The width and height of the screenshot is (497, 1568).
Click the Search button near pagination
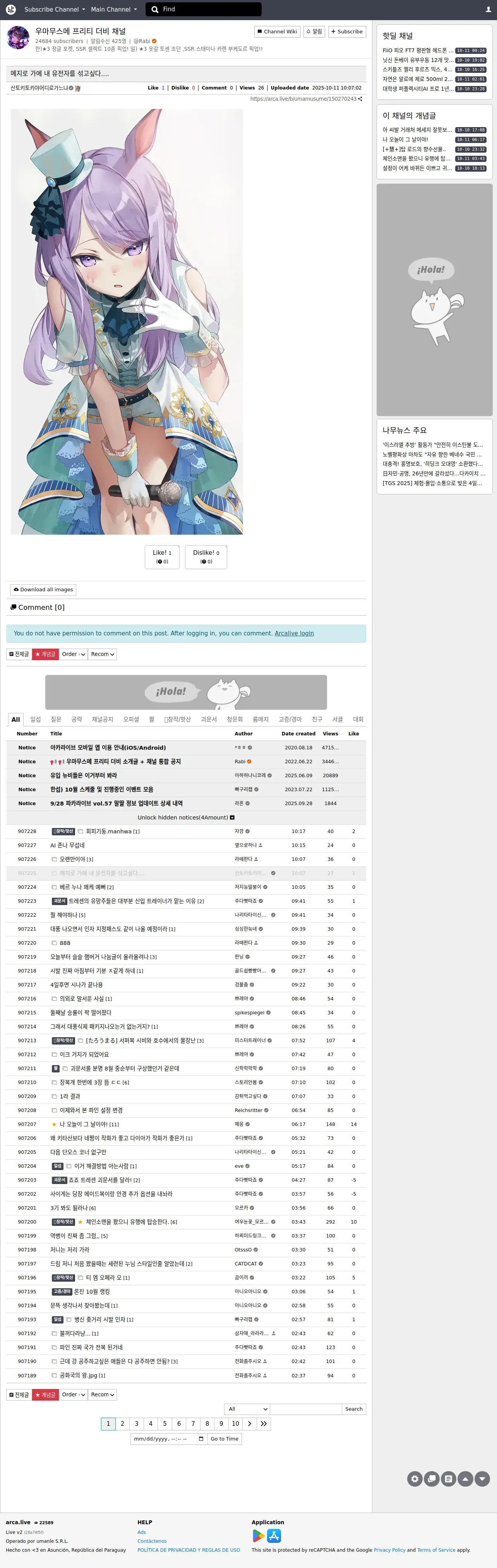click(x=353, y=1409)
